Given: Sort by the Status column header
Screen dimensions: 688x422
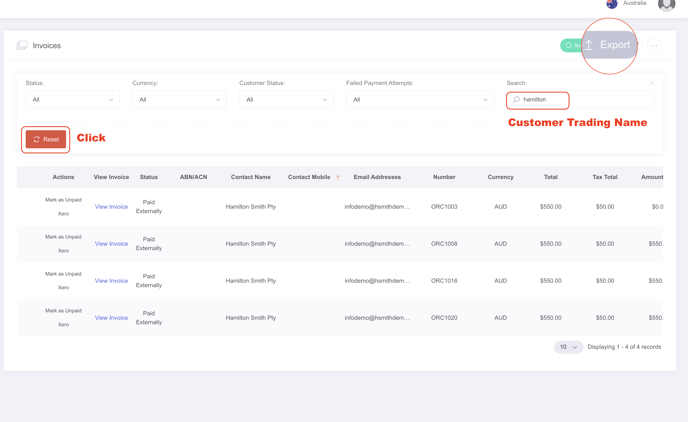Looking at the screenshot, I should coord(149,177).
